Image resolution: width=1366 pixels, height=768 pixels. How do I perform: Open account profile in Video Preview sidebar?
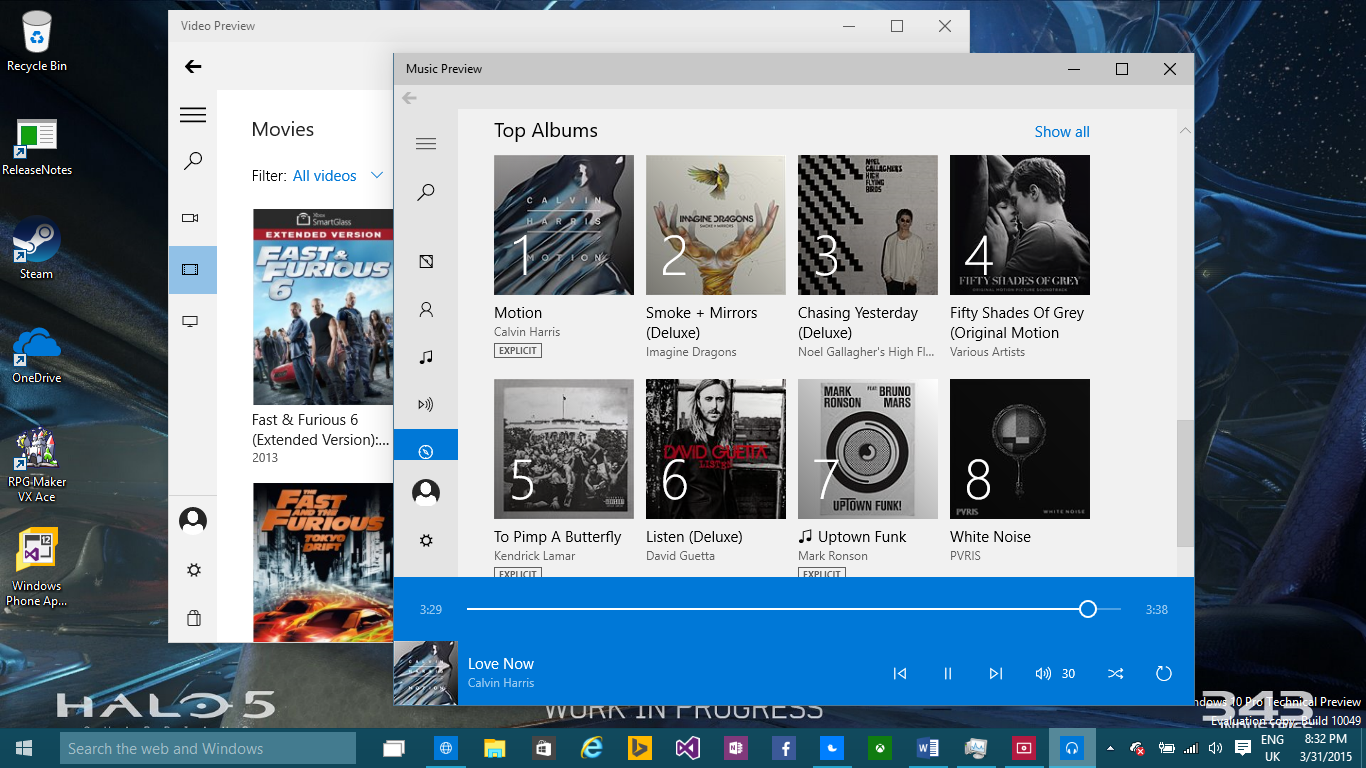pos(193,521)
